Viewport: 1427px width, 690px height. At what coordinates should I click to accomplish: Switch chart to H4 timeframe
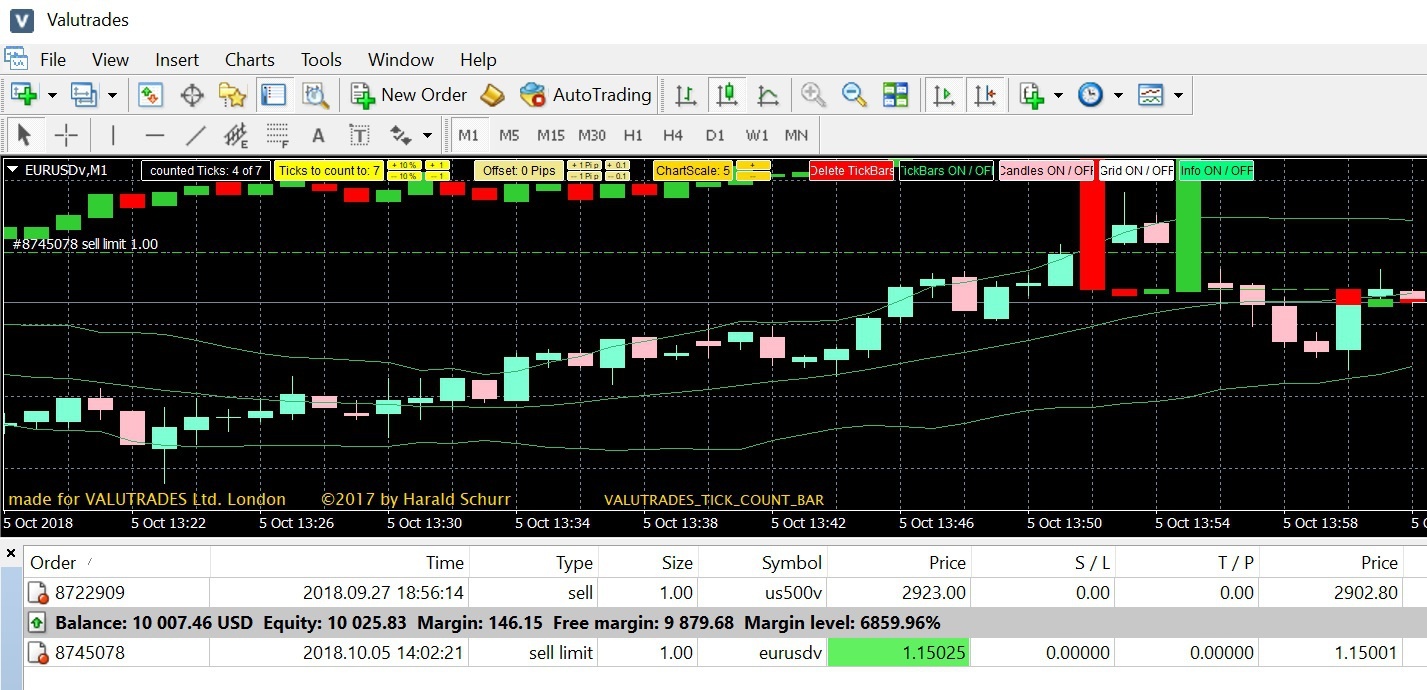(673, 135)
